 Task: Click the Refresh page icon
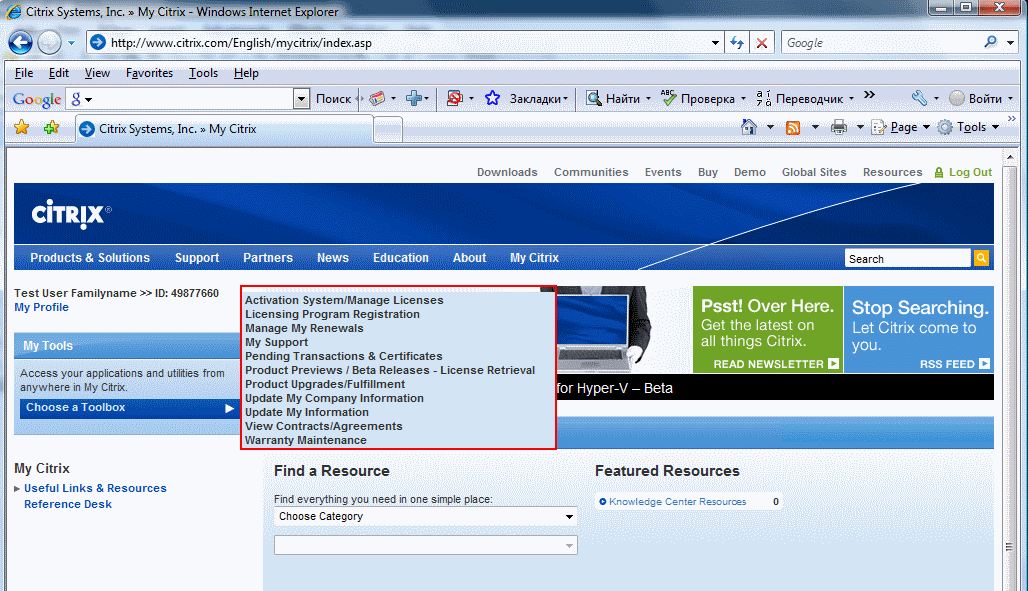pos(737,43)
